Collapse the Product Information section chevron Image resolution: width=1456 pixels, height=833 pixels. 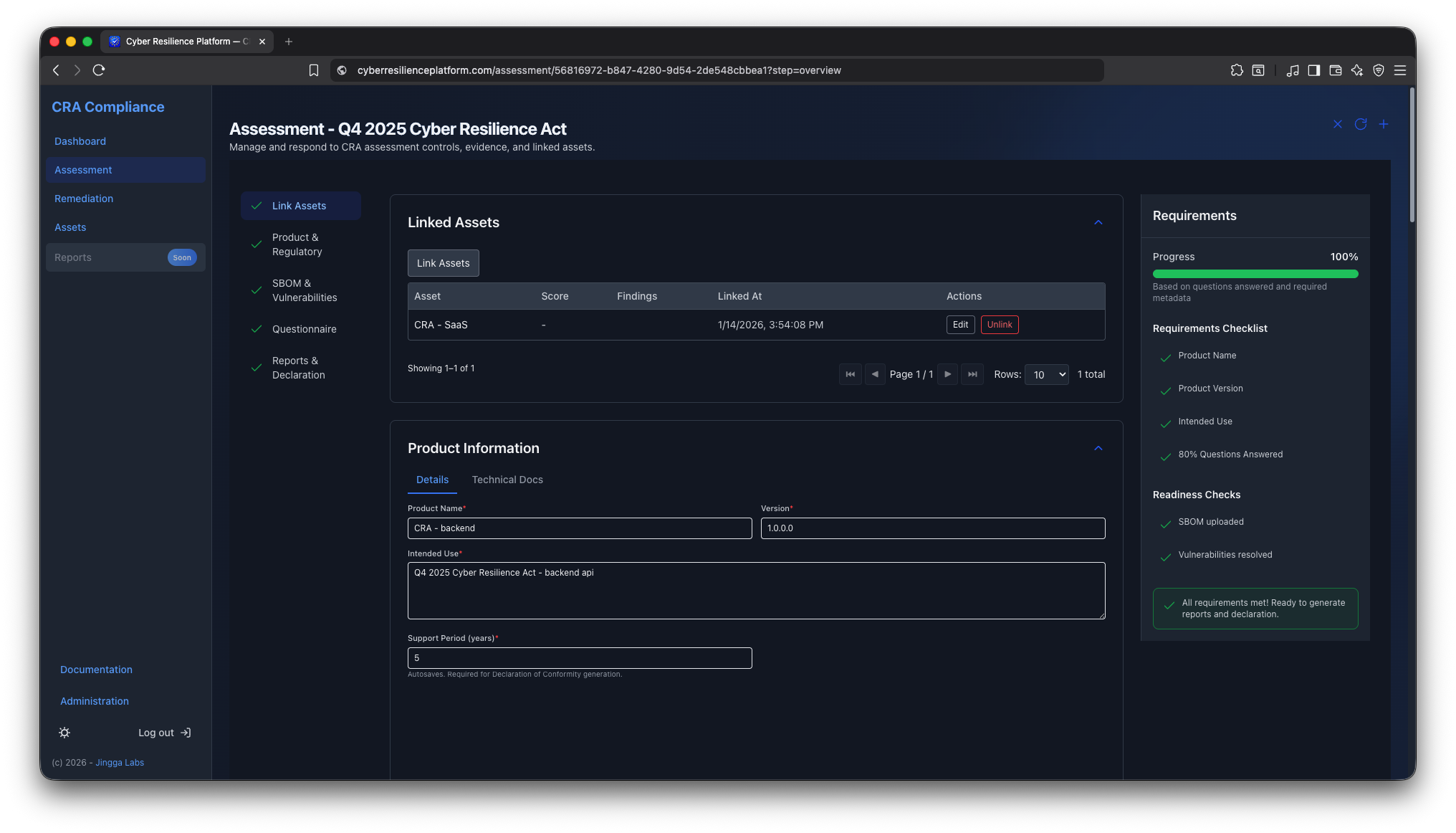(1098, 448)
